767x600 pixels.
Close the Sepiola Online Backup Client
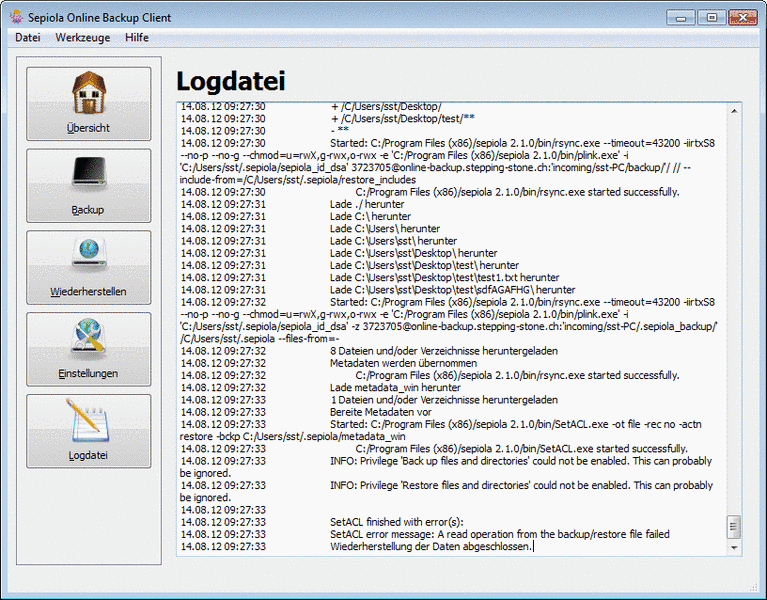(742, 18)
